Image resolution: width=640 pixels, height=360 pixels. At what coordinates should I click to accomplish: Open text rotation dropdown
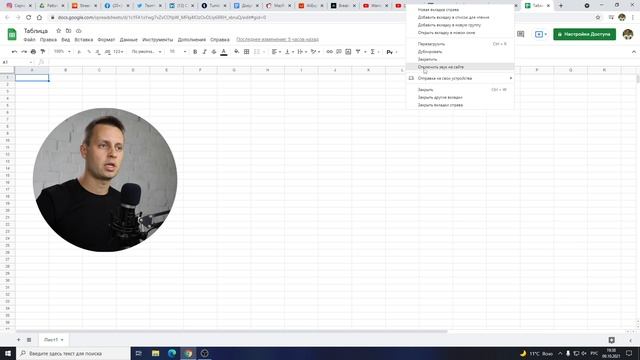click(x=314, y=52)
